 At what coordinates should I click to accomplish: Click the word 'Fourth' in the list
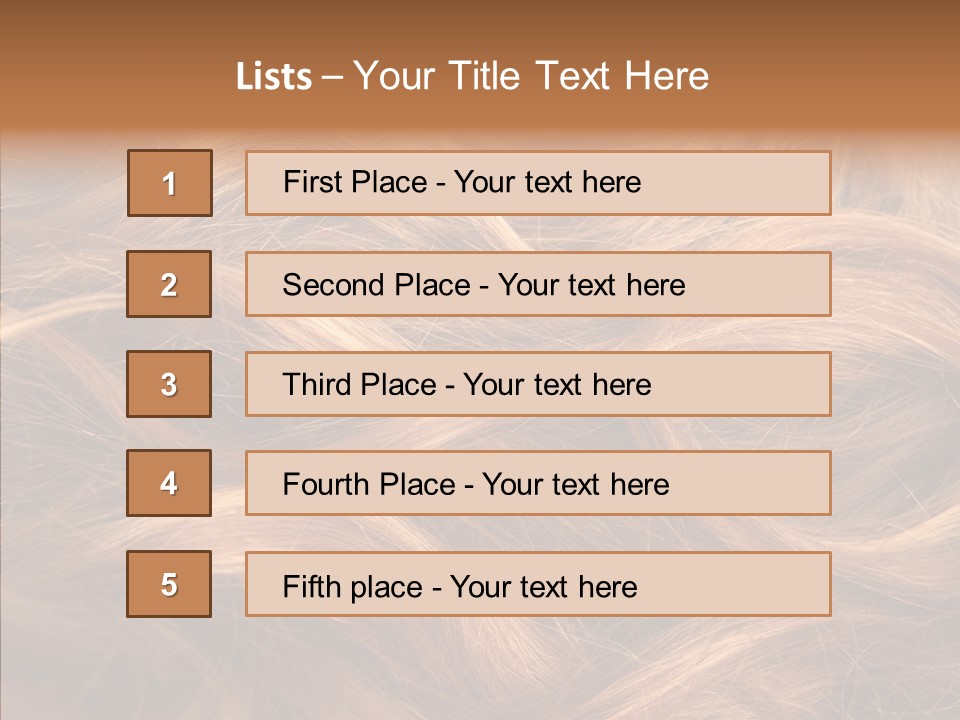point(320,485)
